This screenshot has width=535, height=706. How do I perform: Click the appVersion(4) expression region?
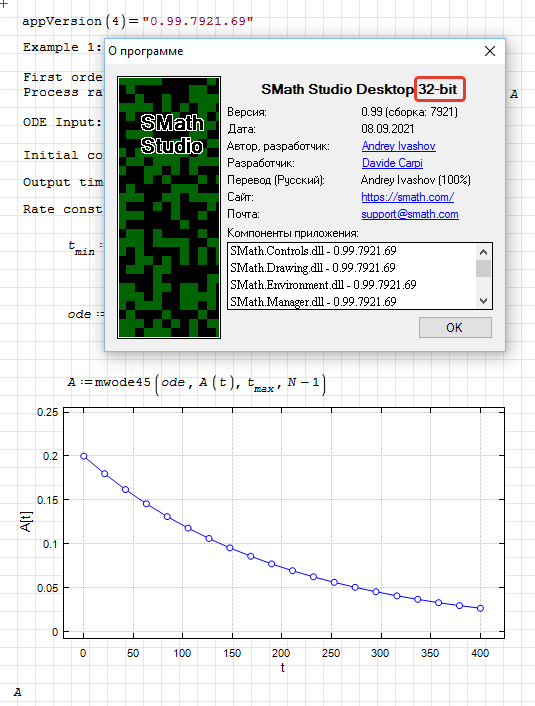point(138,21)
